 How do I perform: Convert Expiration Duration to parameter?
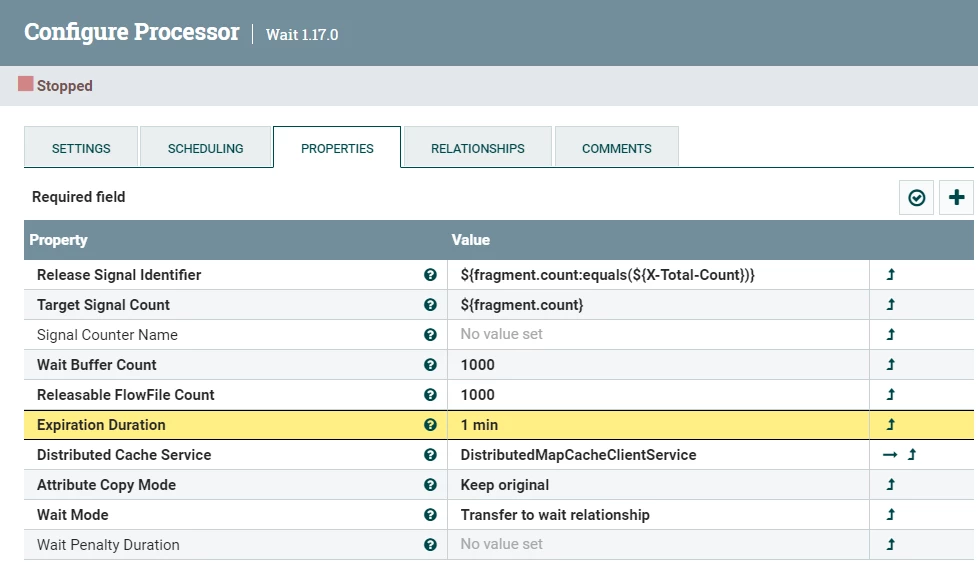click(891, 424)
